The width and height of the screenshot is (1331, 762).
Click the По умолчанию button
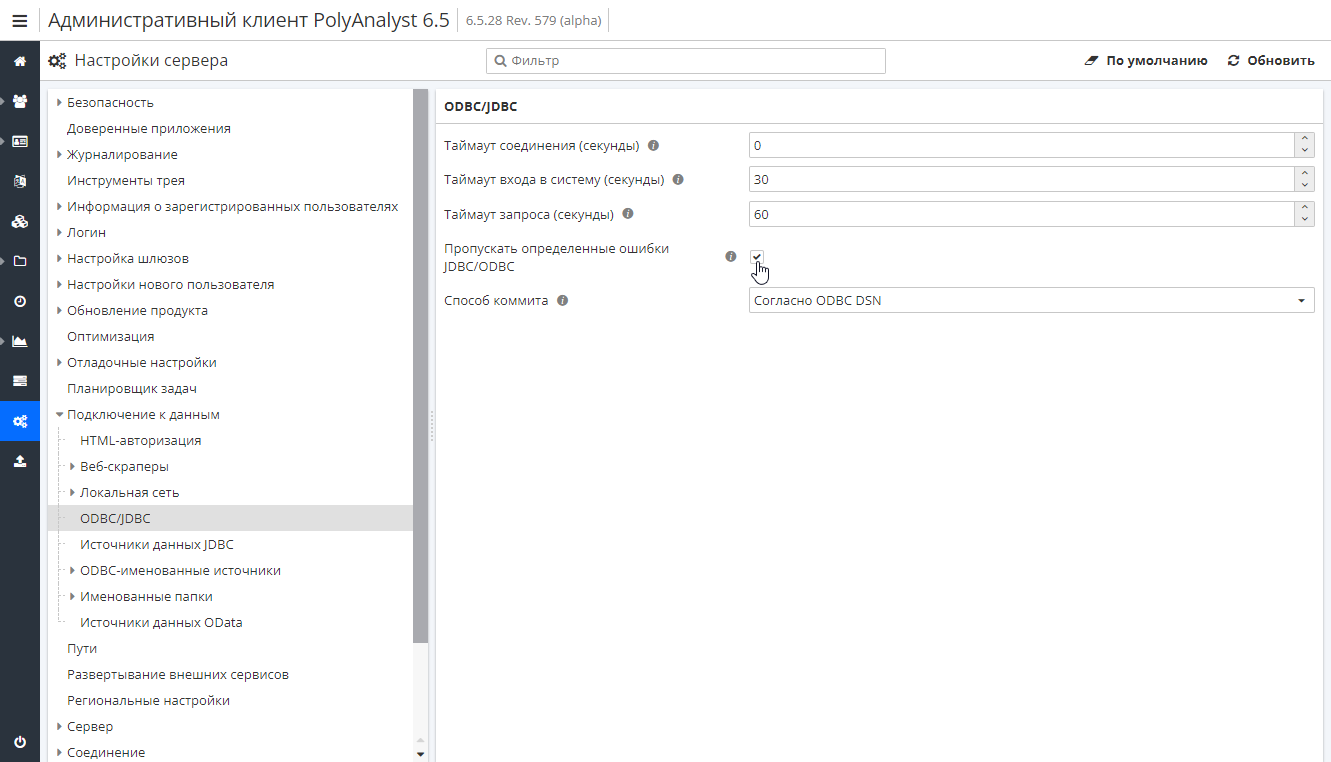click(x=1146, y=61)
